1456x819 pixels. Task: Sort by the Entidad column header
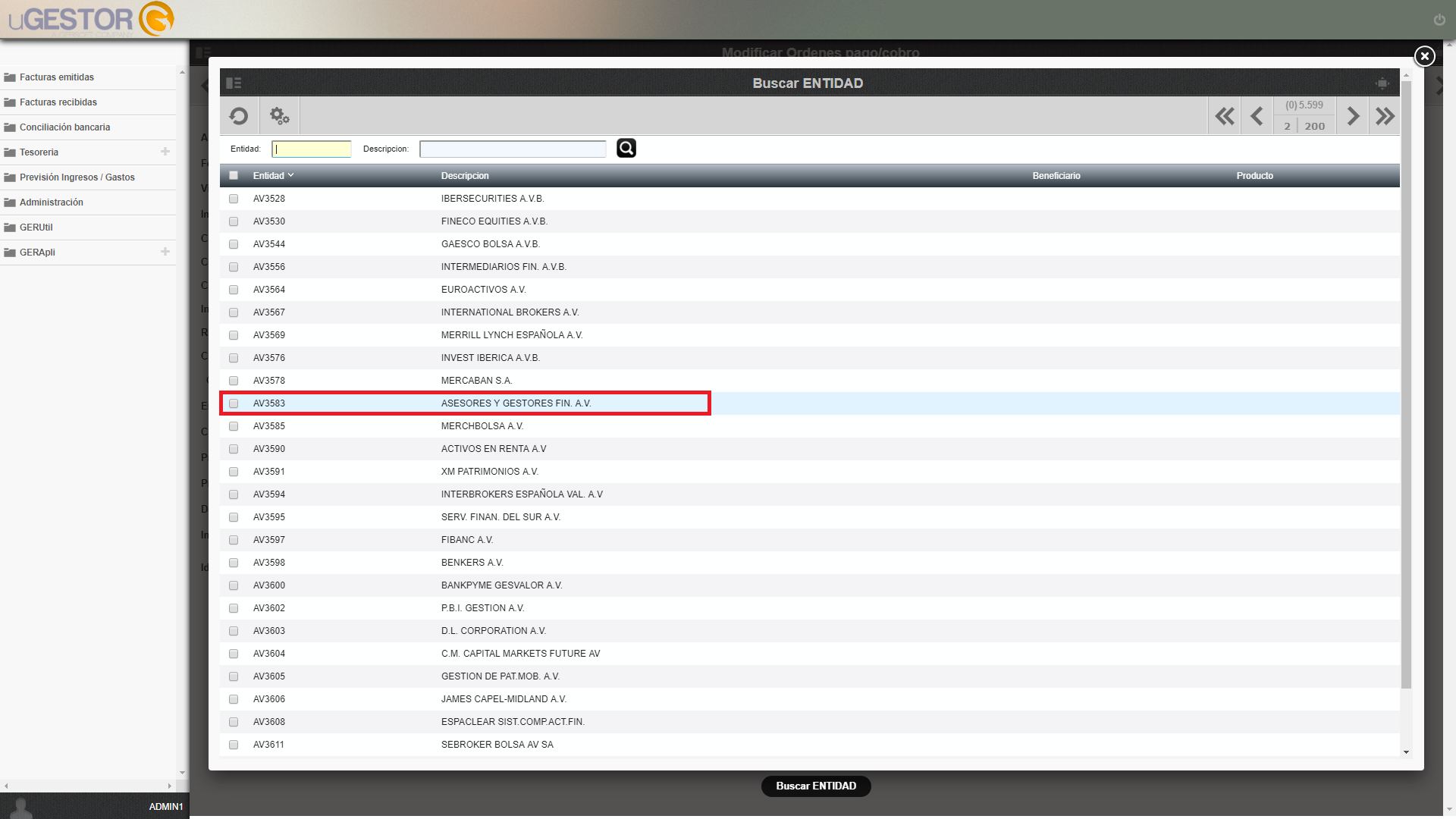(x=273, y=175)
